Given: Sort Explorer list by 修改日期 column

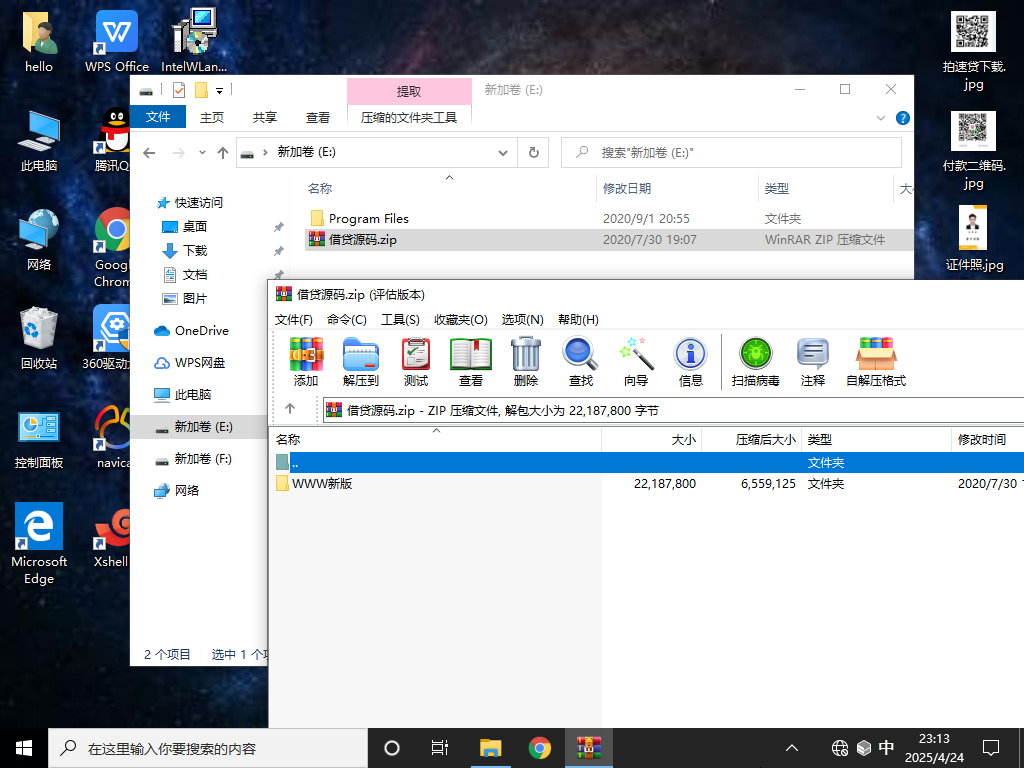Looking at the screenshot, I should tap(677, 189).
